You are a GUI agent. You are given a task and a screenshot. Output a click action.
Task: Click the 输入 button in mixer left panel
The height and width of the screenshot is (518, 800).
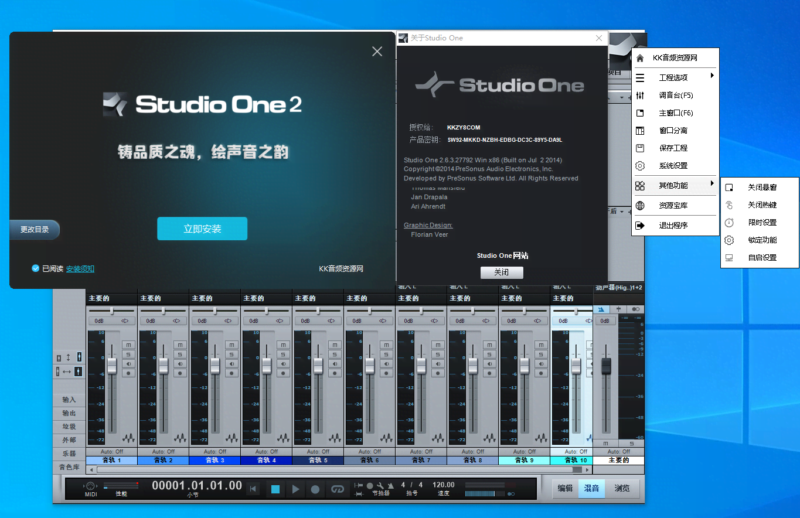click(69, 400)
